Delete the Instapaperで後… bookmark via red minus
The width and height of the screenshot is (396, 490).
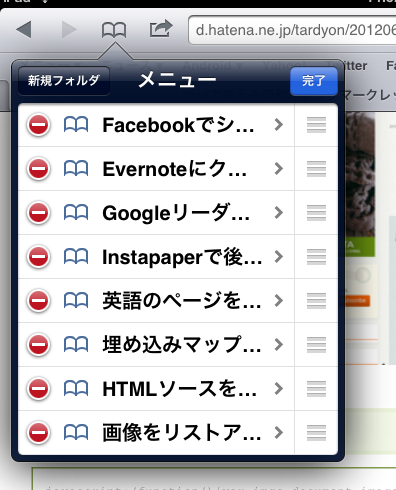(x=39, y=257)
